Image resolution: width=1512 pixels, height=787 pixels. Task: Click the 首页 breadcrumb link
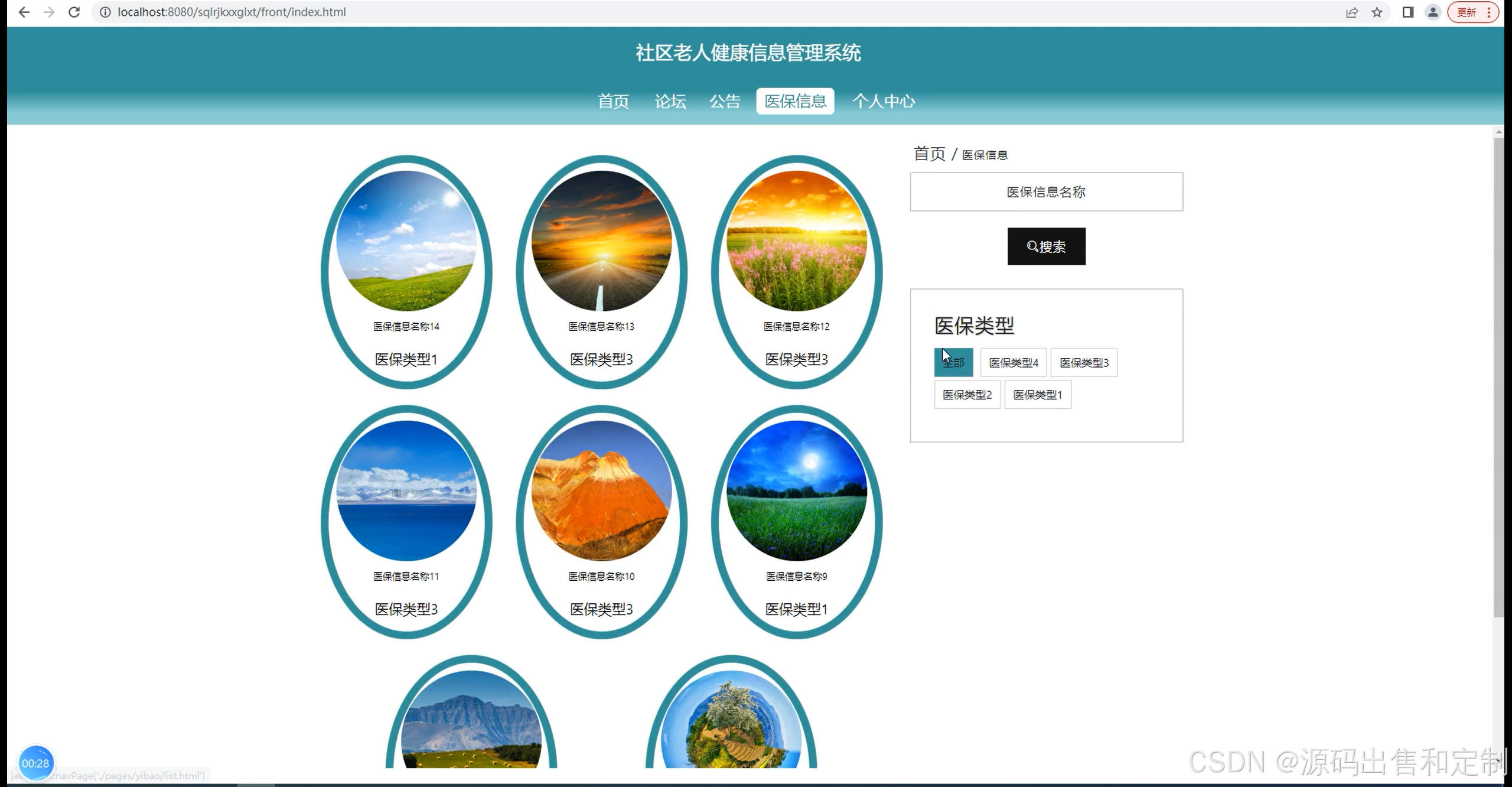pyautogui.click(x=929, y=154)
